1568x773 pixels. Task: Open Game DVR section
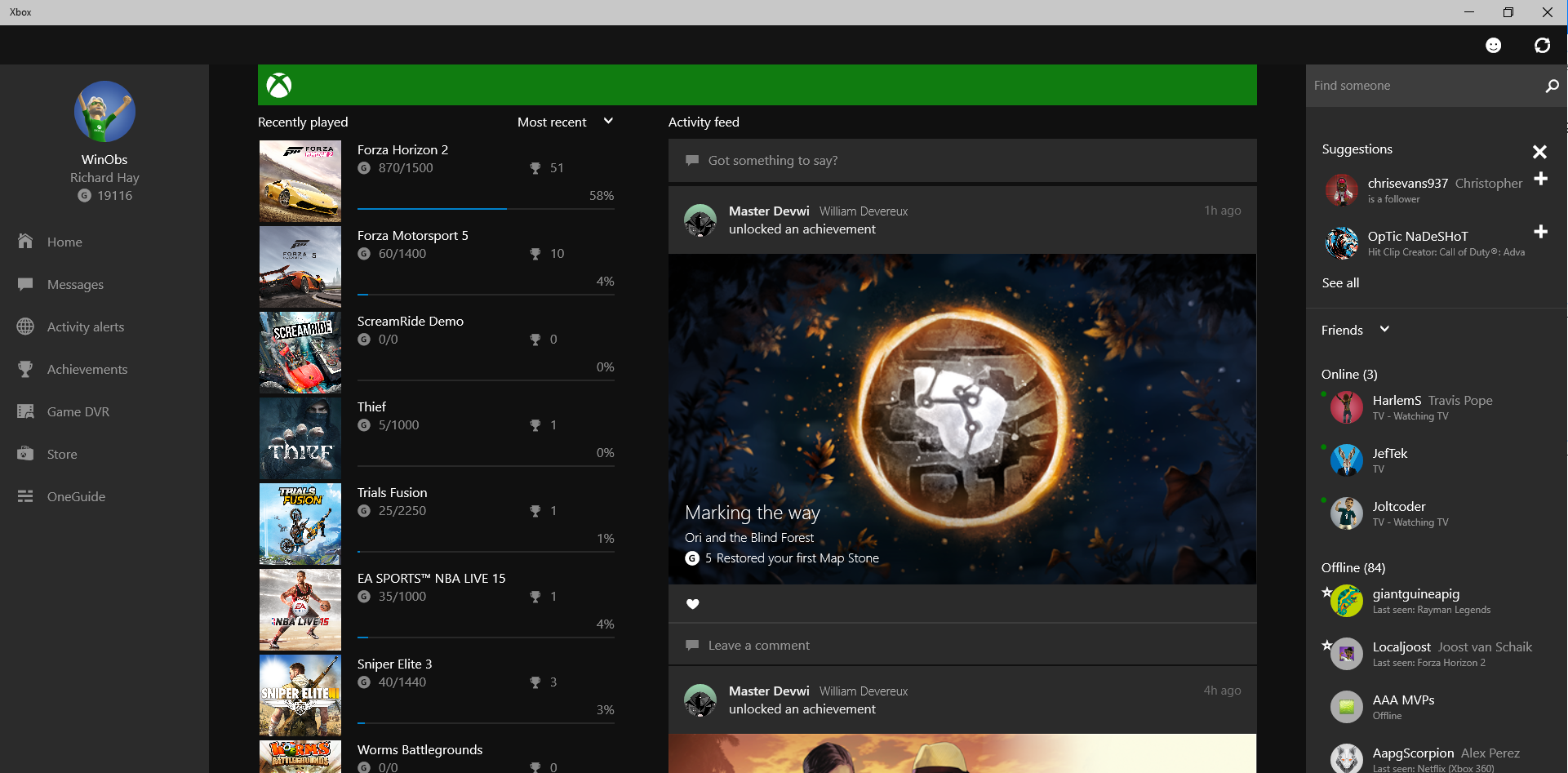coord(78,412)
